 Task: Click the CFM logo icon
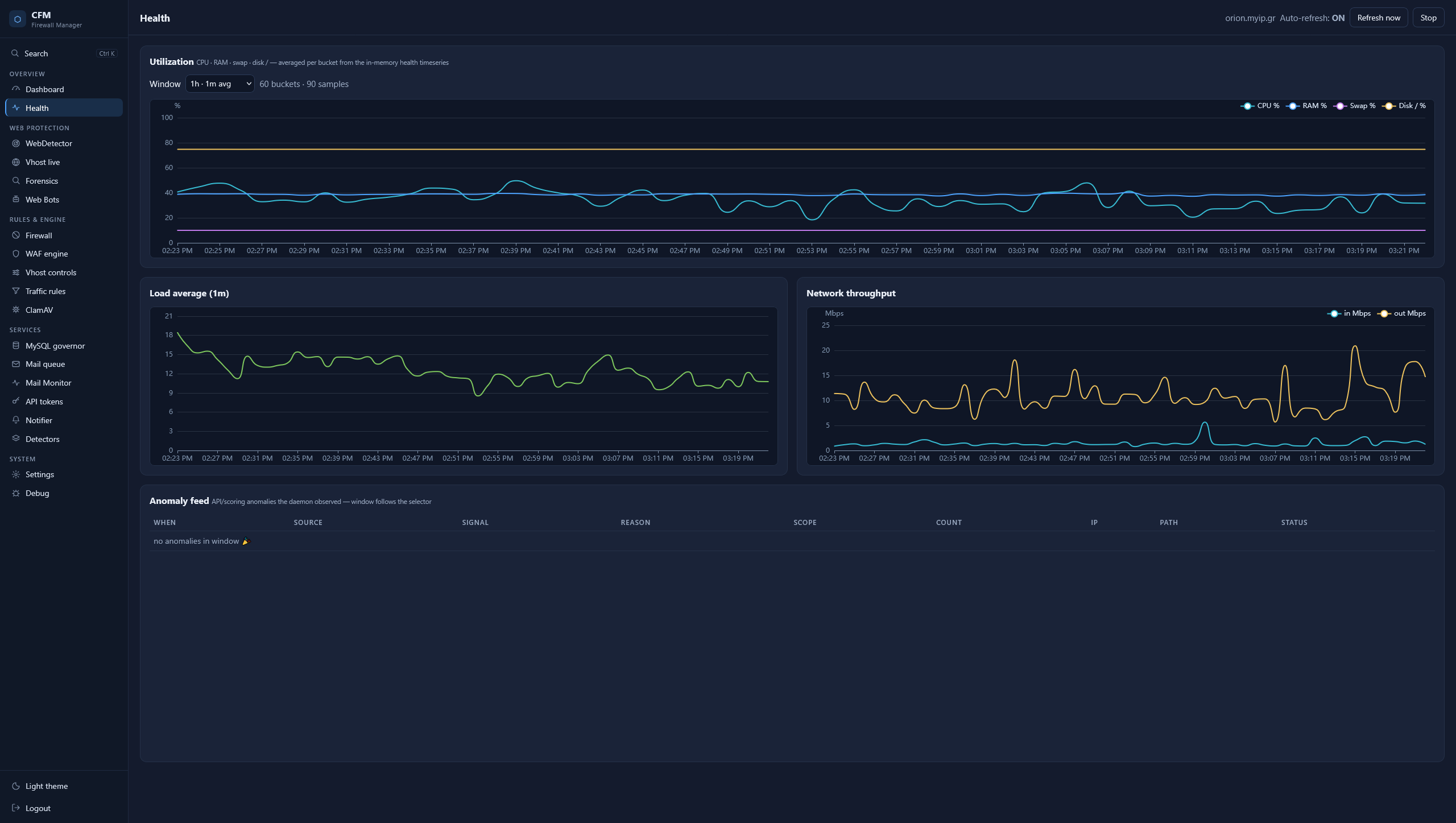(18, 19)
